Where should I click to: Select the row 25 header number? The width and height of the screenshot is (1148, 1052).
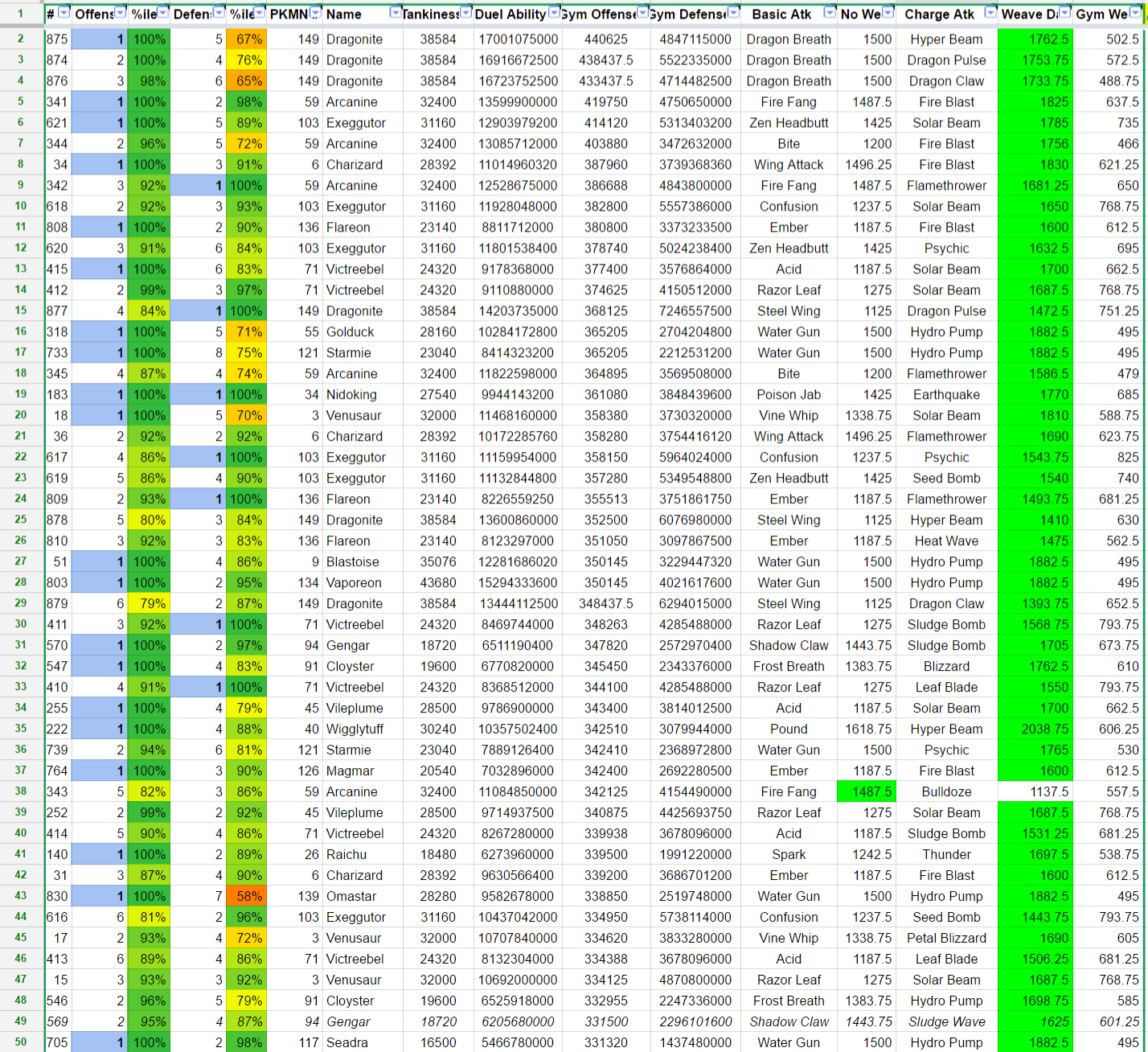pos(21,520)
